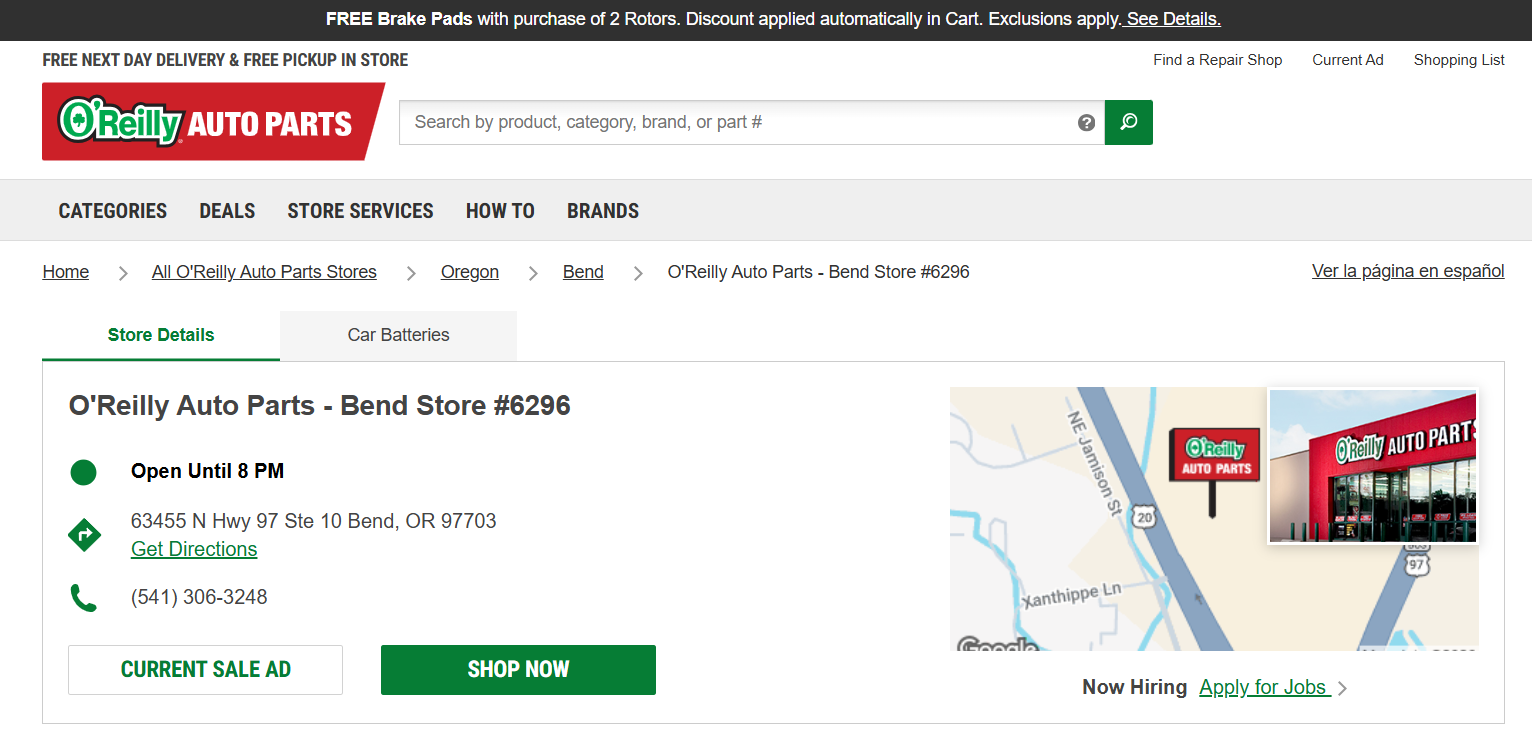Click the chevron after Apply for Jobs

pos(1343,688)
